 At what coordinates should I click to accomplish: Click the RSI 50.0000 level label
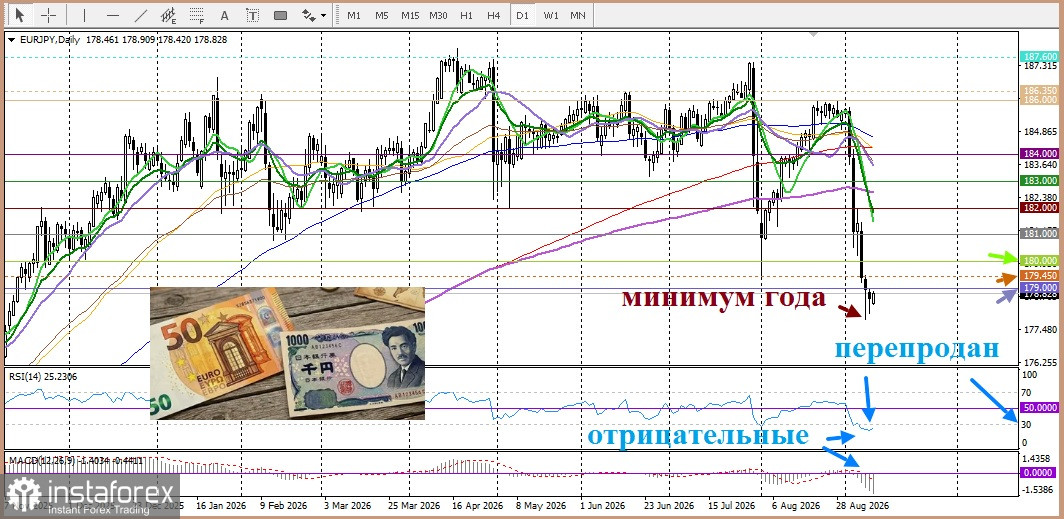coord(1038,408)
